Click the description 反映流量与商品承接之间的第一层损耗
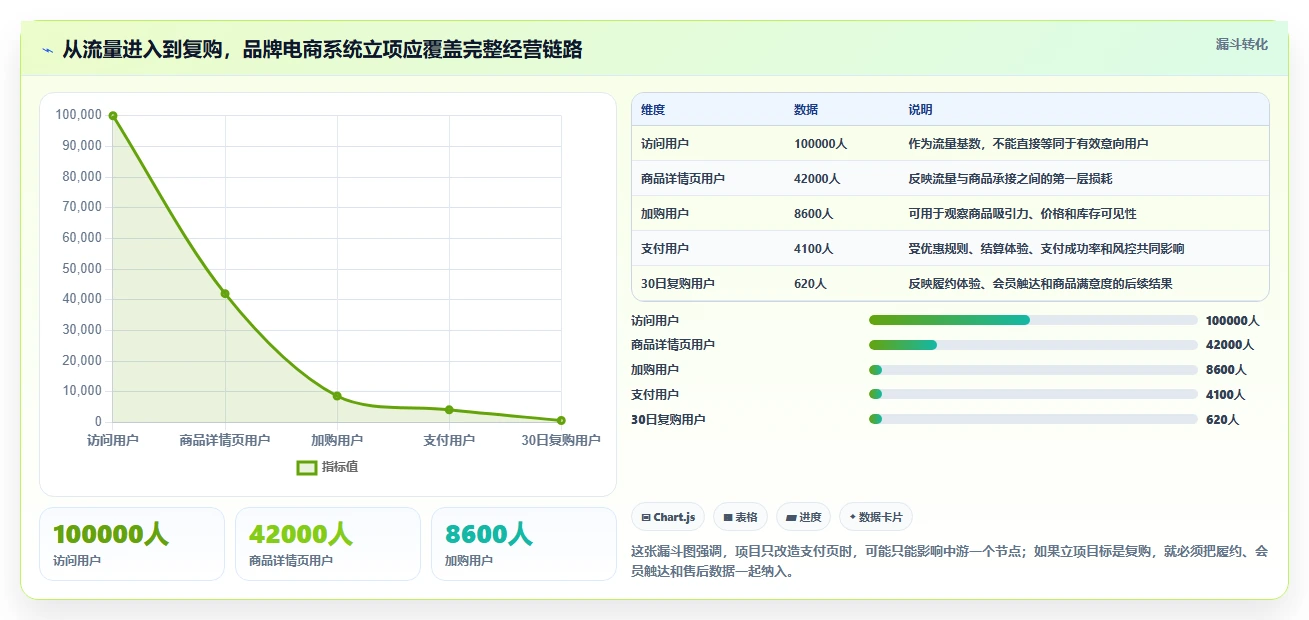The height and width of the screenshot is (620, 1309). (1010, 179)
